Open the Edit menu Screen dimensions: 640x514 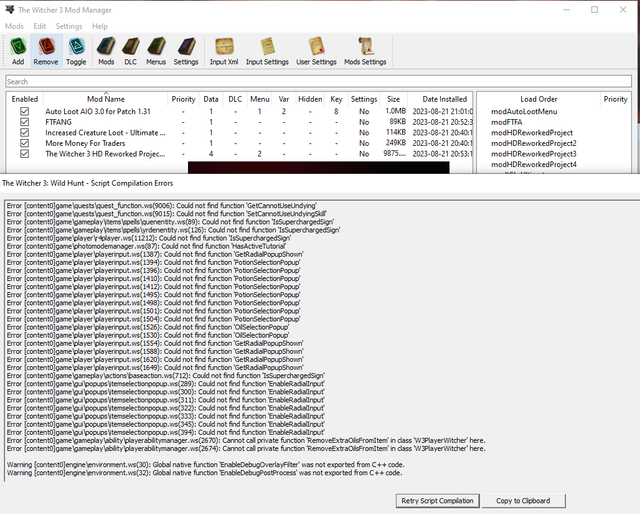pos(40,26)
